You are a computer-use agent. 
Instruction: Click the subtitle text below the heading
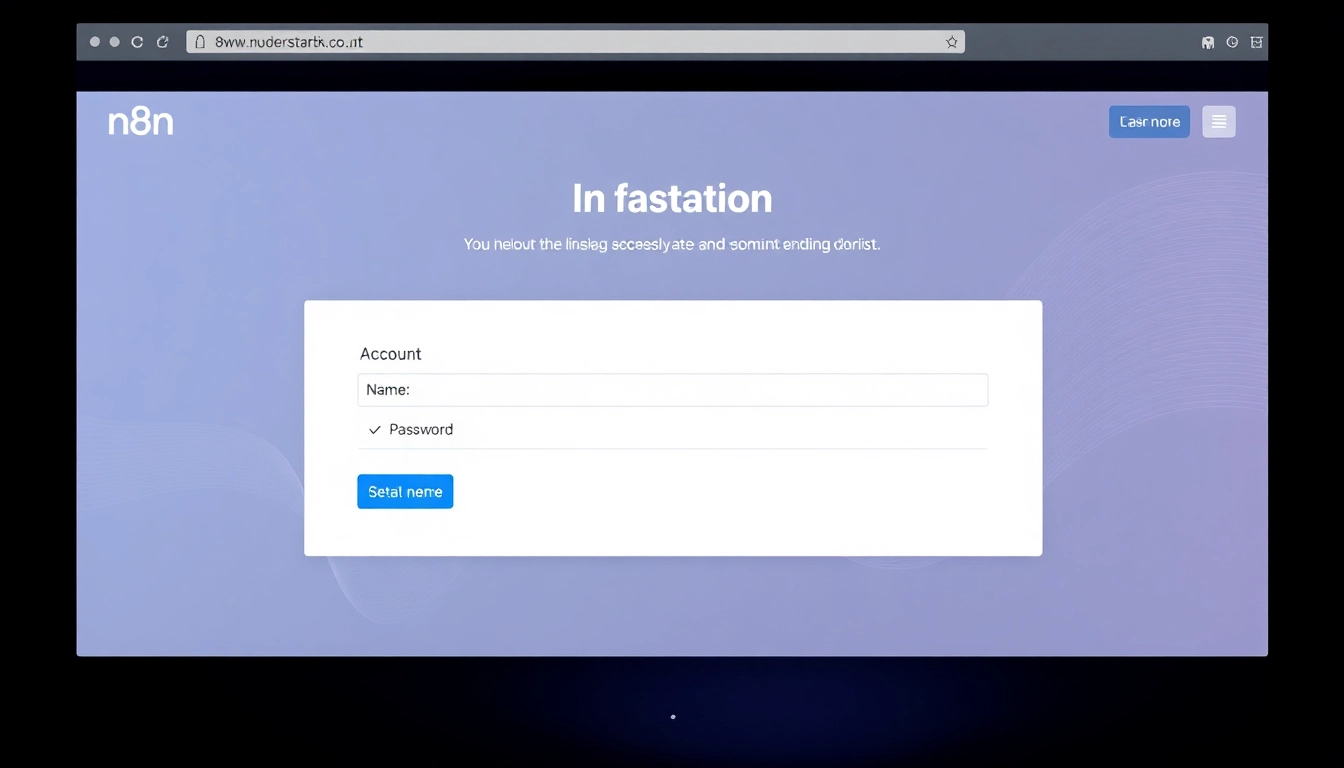tap(672, 244)
